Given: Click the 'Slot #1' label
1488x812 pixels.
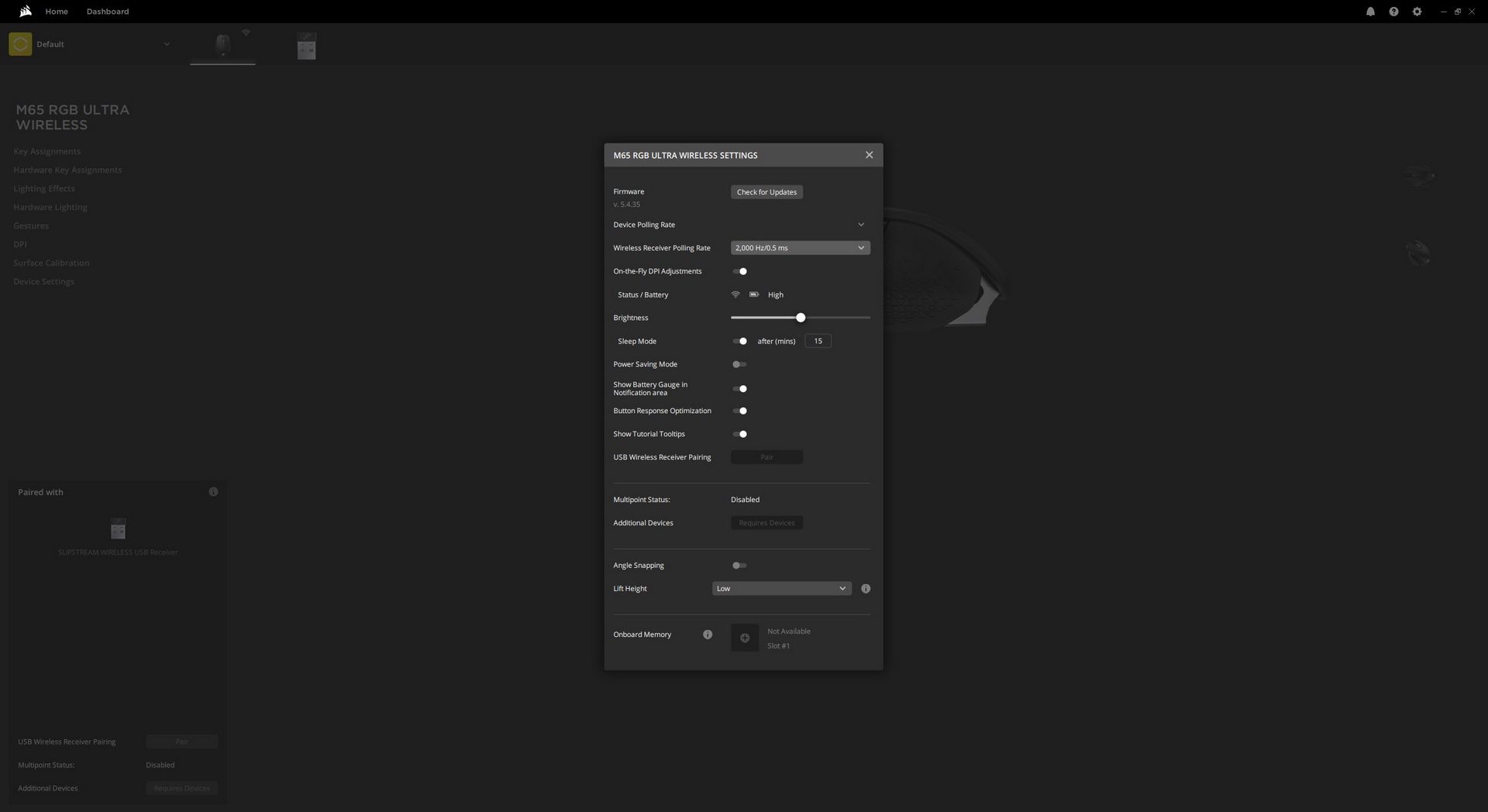Looking at the screenshot, I should point(779,646).
